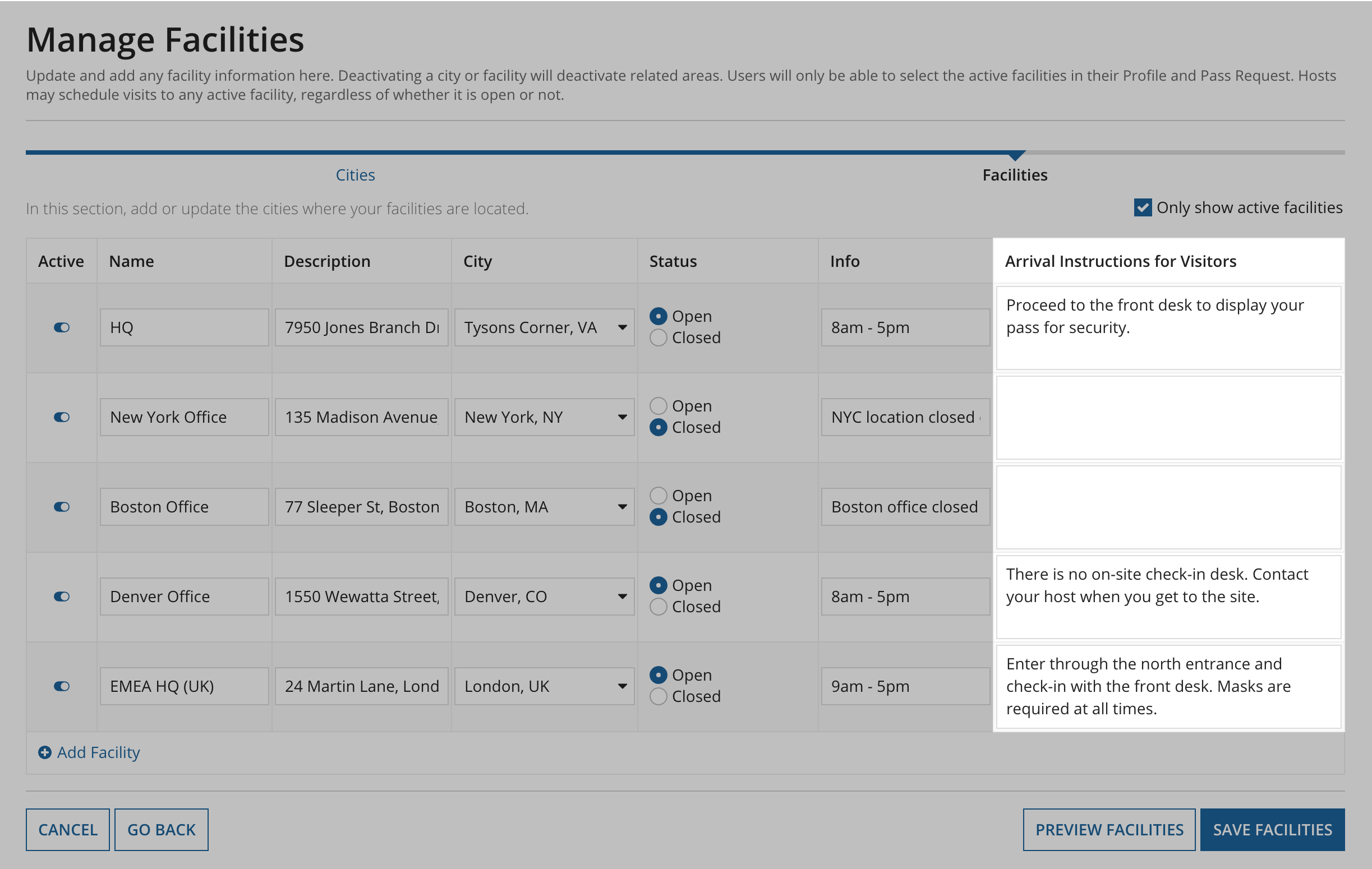Click the Add Facility link

98,752
